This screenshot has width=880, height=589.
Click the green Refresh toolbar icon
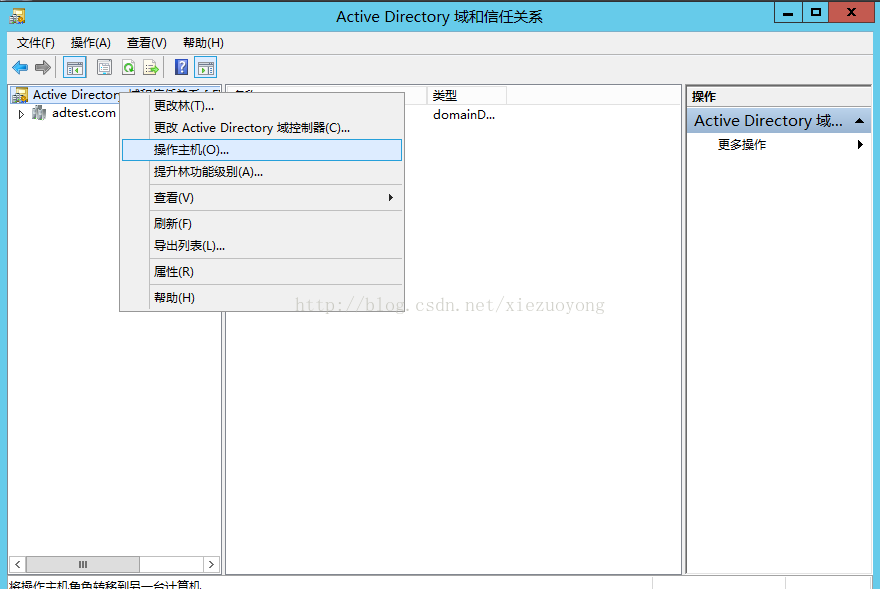pyautogui.click(x=129, y=68)
